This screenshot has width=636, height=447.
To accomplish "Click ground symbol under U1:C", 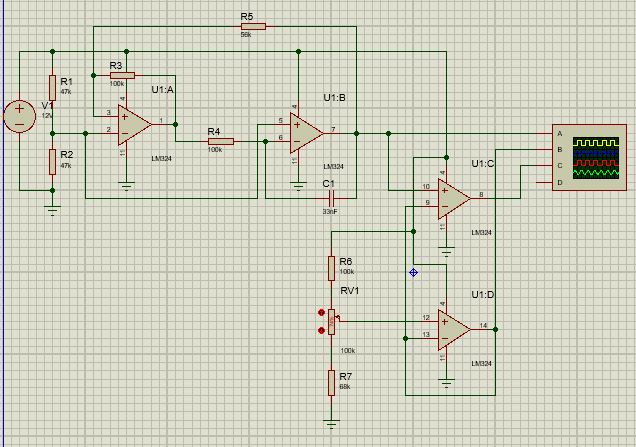I will (x=446, y=252).
